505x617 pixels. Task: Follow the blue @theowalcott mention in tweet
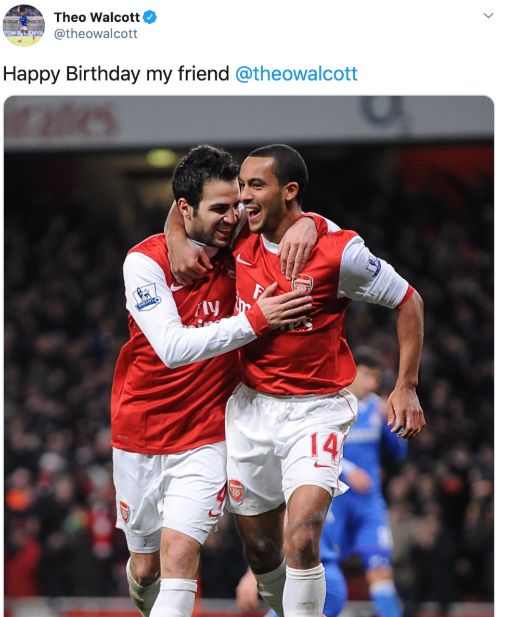coord(296,74)
